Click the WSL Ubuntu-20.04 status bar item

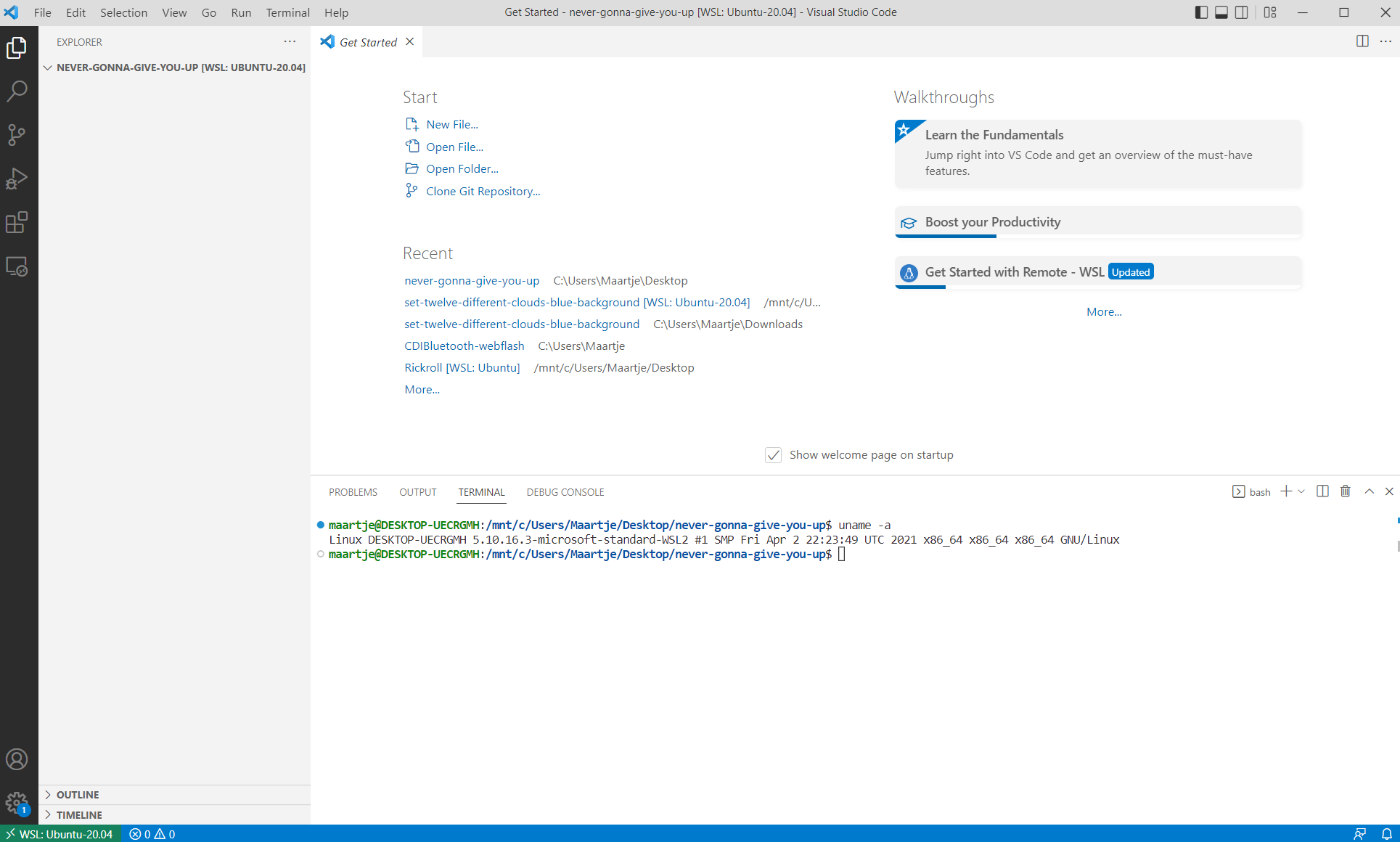(62, 833)
